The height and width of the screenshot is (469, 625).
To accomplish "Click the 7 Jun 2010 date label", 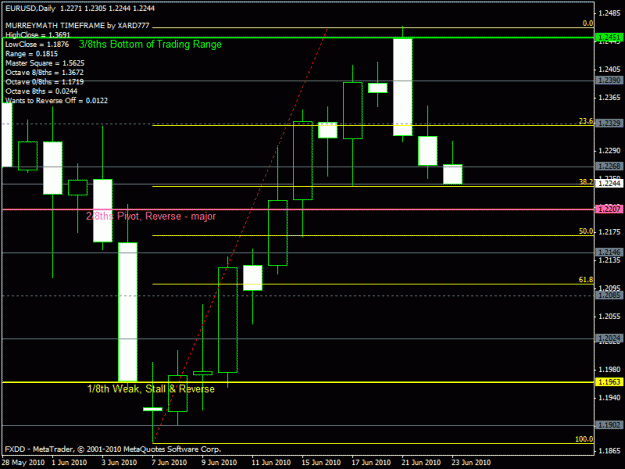I will 169,462.
